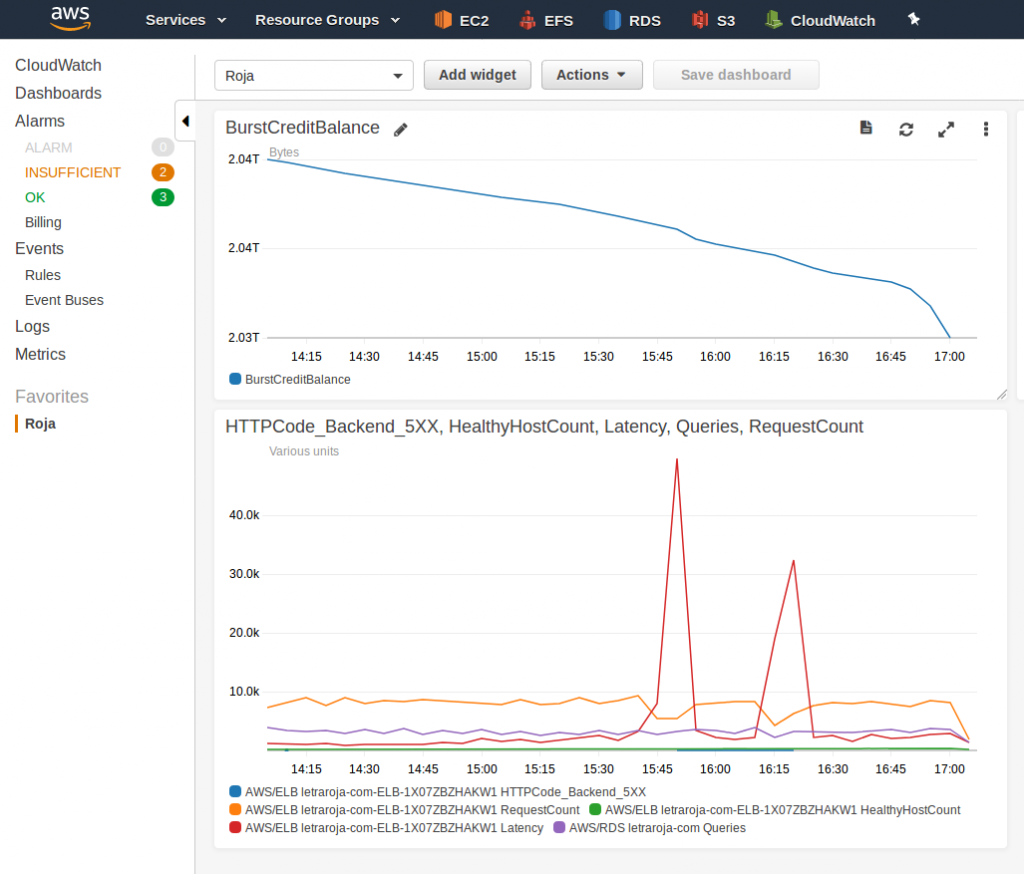The image size is (1024, 874).
Task: View INSUFFICIENT alarms in the sidebar
Action: point(73,172)
